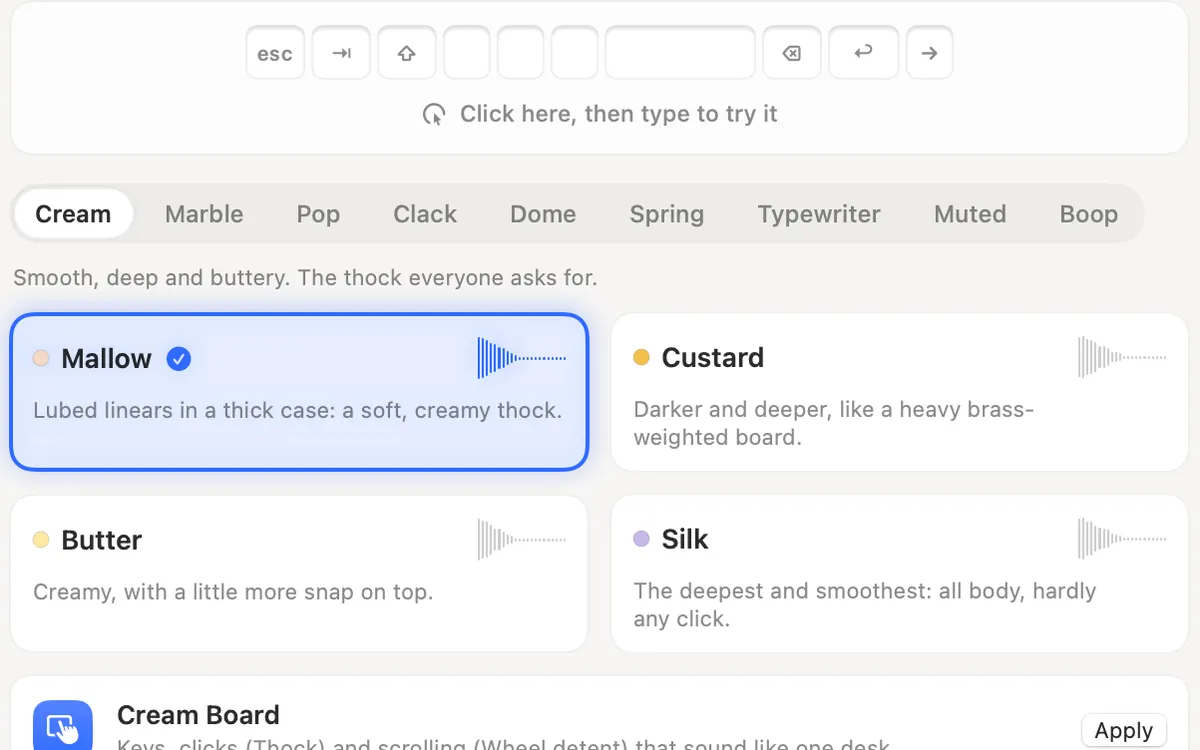Click the pink dot beside Mallow

pyautogui.click(x=41, y=358)
